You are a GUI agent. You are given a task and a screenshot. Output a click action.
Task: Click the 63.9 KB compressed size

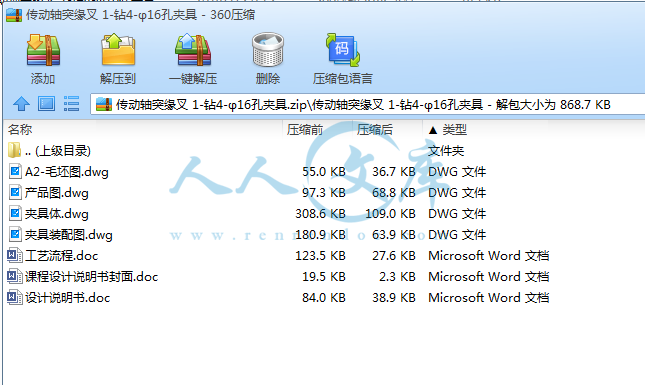tap(394, 235)
